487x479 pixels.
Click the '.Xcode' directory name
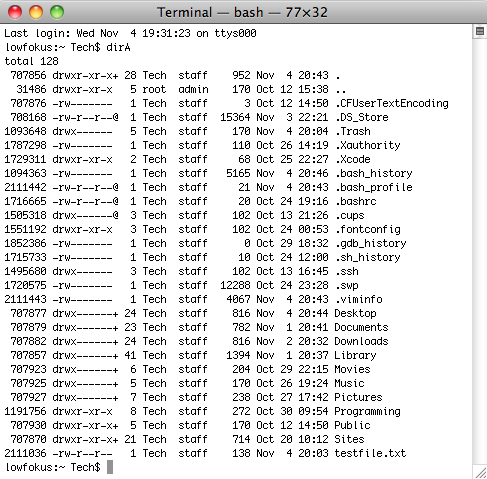353,159
